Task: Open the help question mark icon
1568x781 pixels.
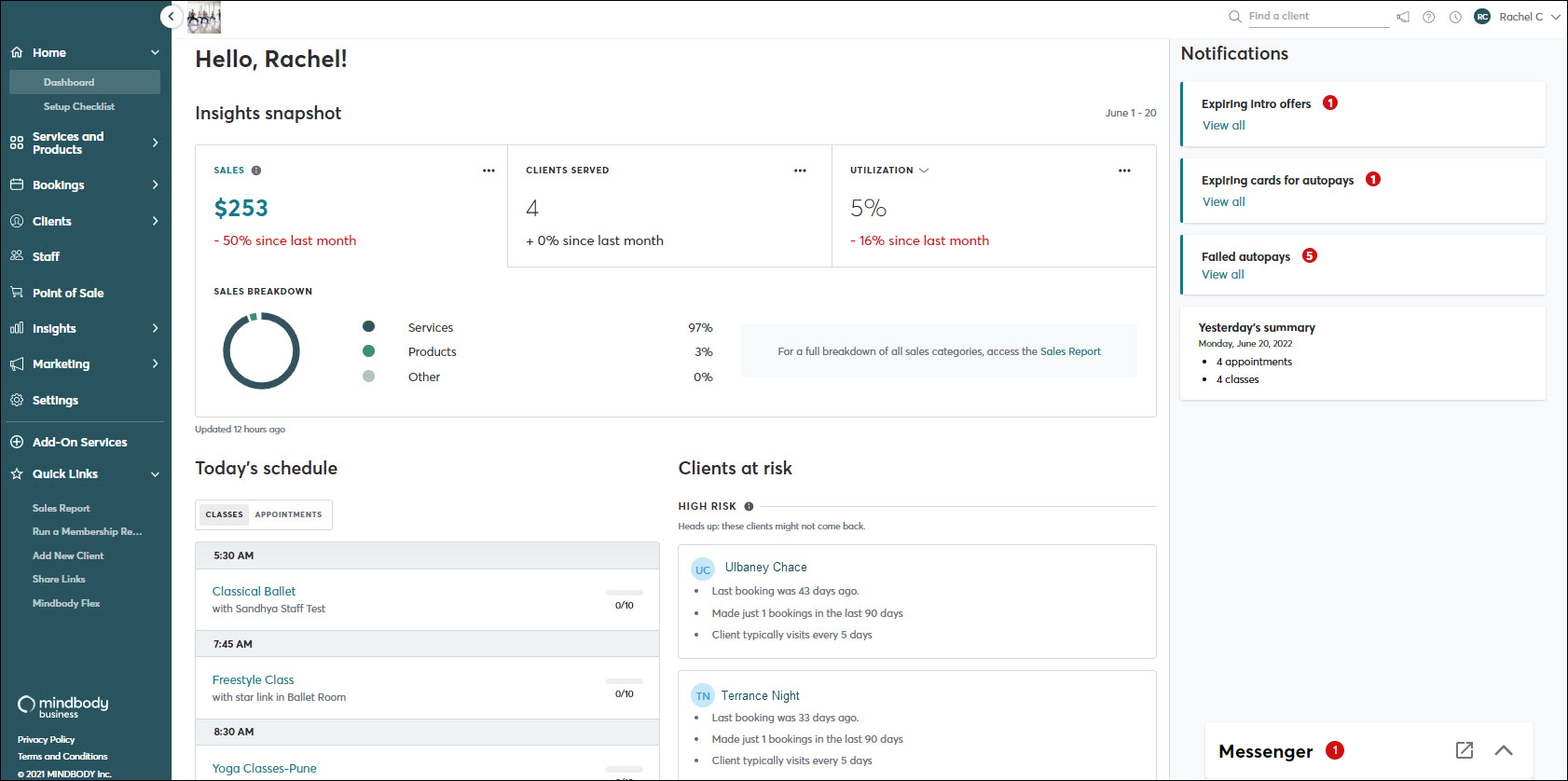Action: click(x=1428, y=17)
